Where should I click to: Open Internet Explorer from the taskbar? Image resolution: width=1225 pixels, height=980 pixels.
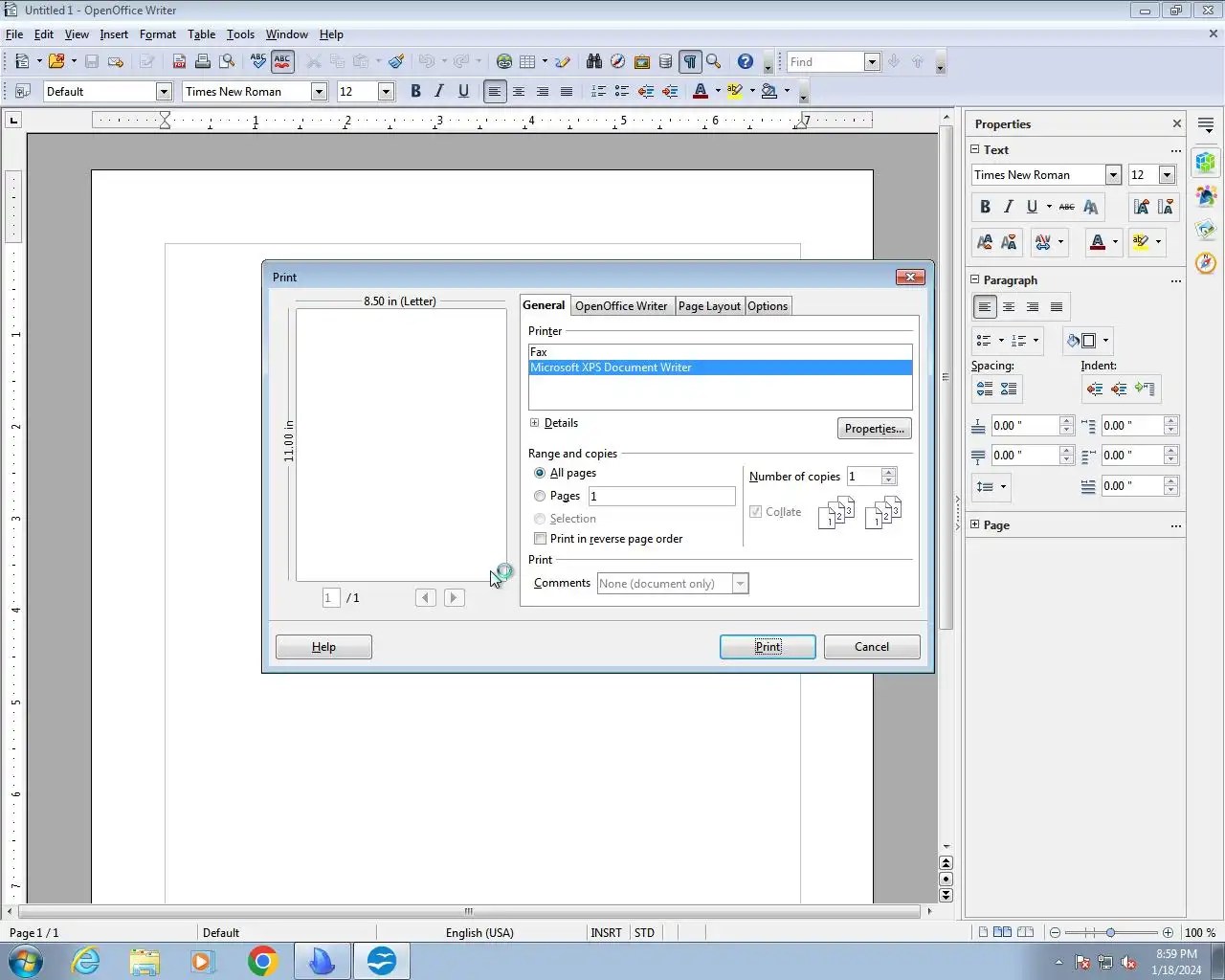(86, 961)
